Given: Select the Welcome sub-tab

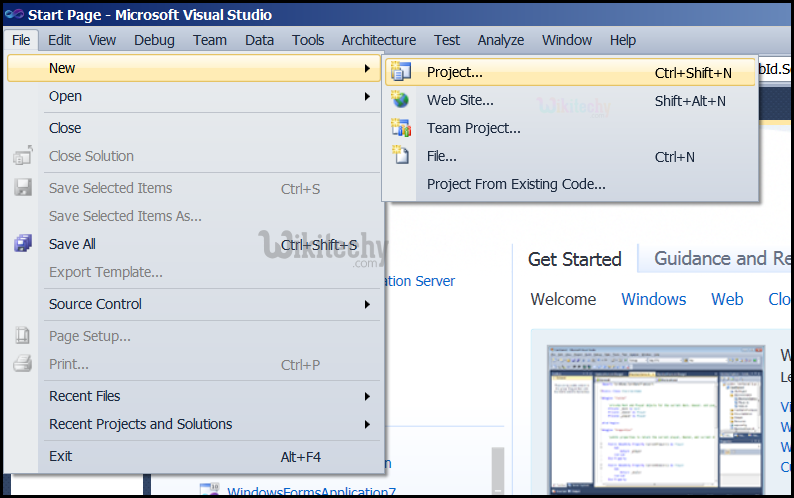Looking at the screenshot, I should (x=563, y=299).
